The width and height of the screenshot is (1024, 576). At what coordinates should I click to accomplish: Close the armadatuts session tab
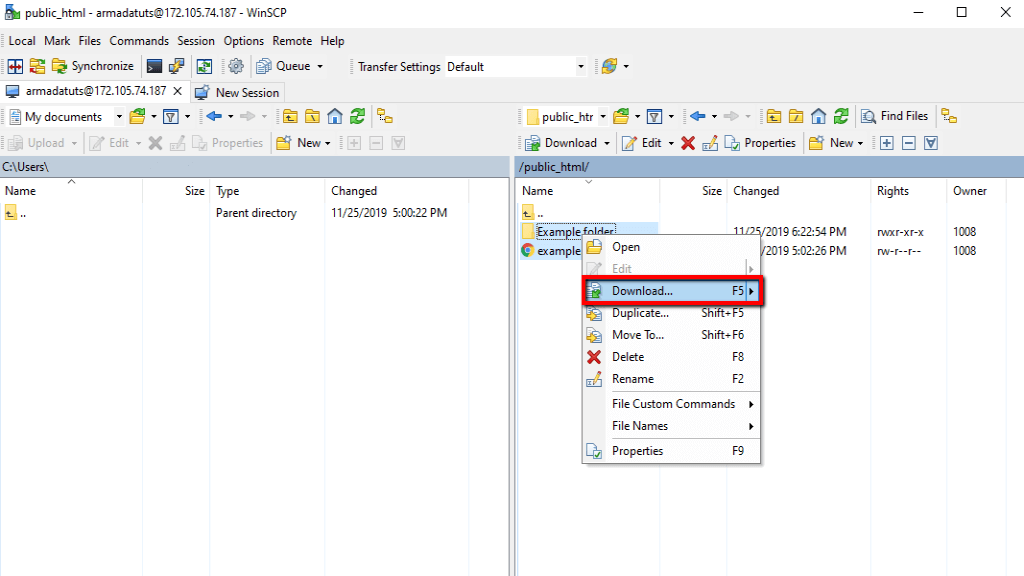pyautogui.click(x=178, y=91)
